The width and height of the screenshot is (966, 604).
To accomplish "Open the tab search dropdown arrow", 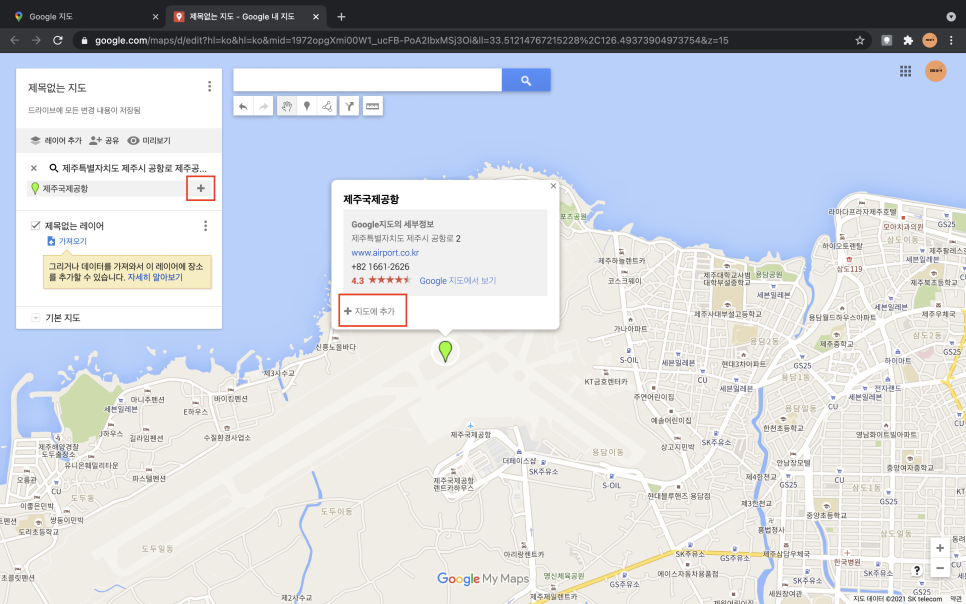I will click(951, 17).
